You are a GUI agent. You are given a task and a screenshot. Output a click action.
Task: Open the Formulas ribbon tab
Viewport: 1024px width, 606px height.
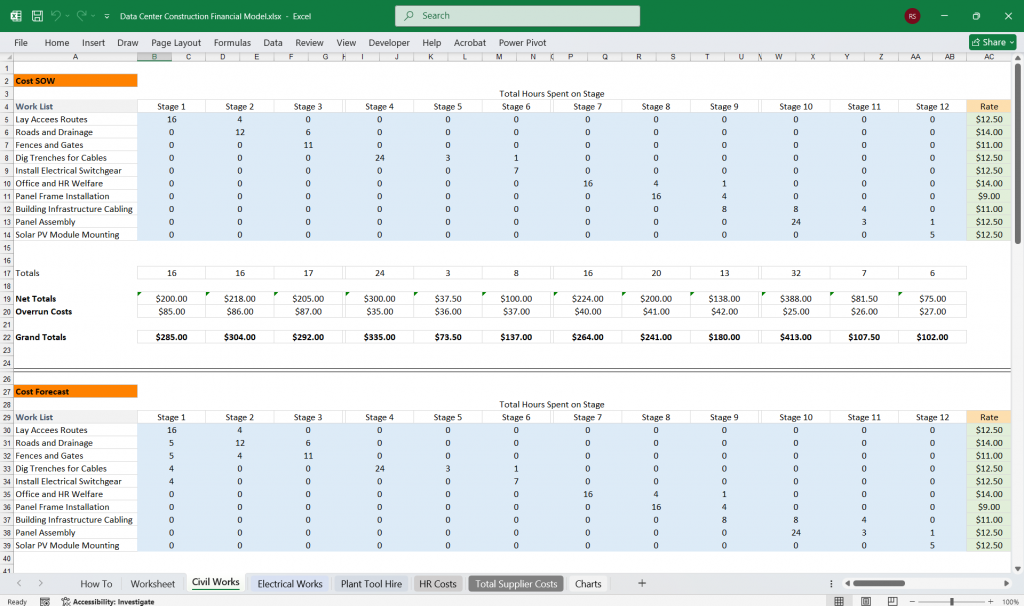click(x=232, y=42)
